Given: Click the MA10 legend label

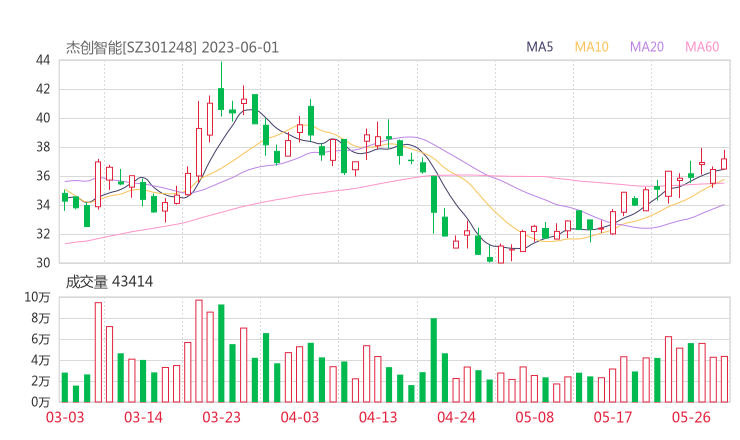Looking at the screenshot, I should point(591,47).
